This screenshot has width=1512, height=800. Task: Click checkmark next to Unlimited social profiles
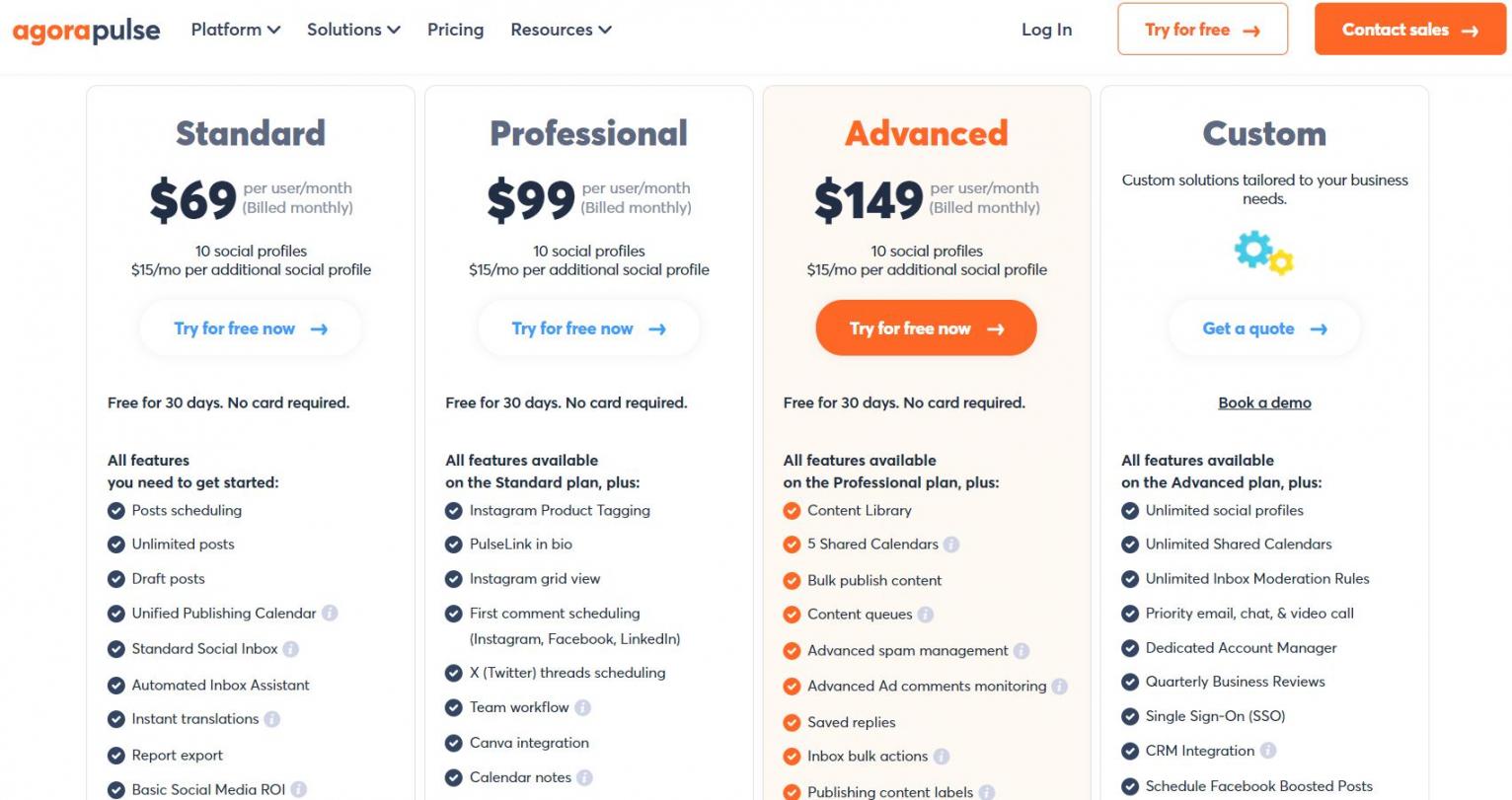pos(1130,511)
